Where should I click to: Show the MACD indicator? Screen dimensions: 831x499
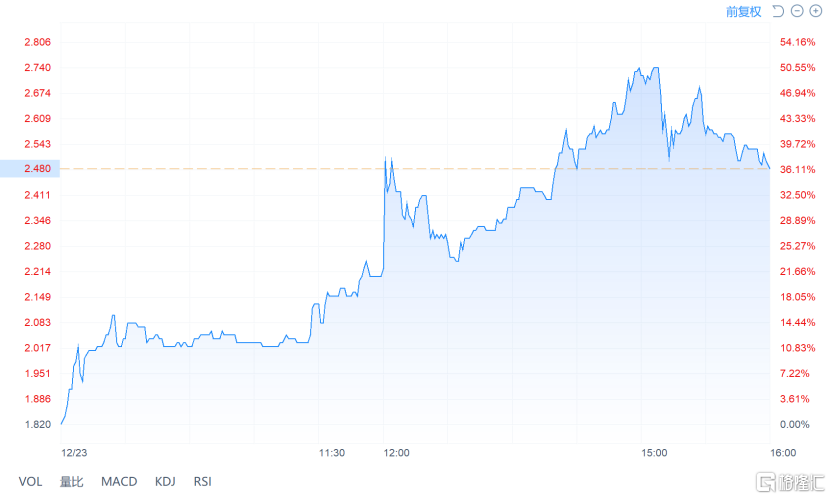(x=119, y=482)
